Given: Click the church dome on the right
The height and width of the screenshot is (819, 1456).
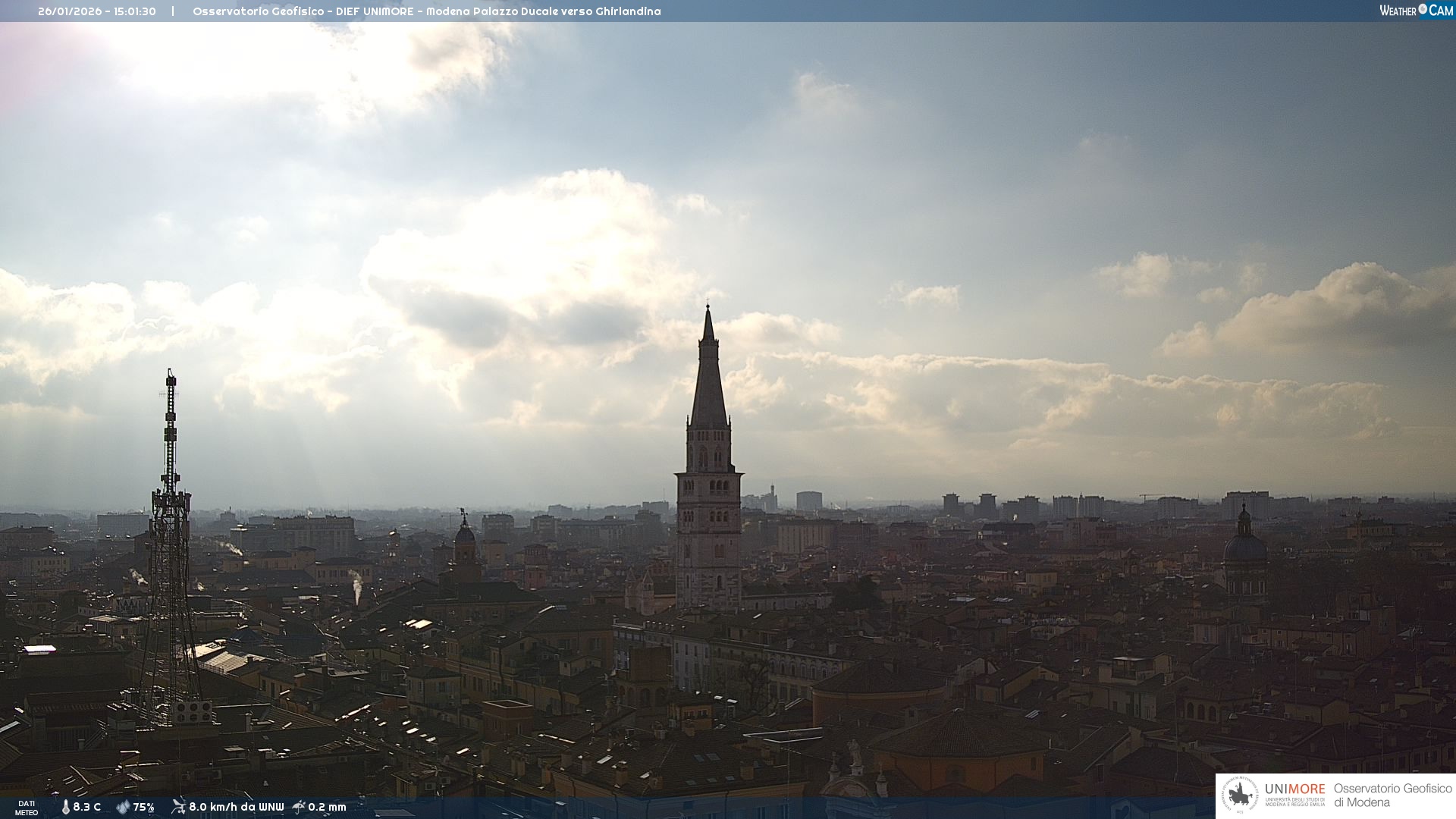Looking at the screenshot, I should [x=1244, y=546].
